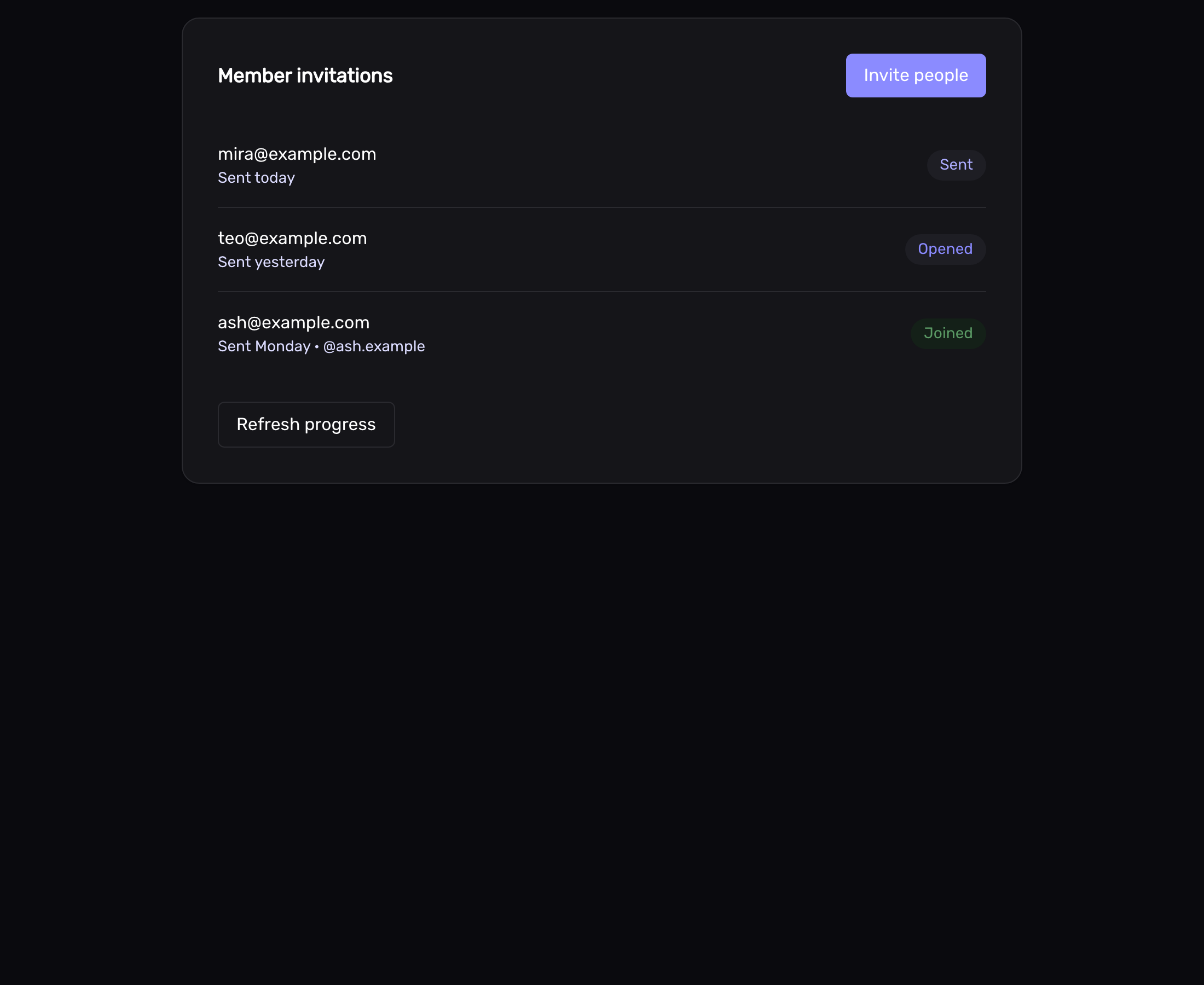The height and width of the screenshot is (985, 1204).
Task: Click the divider below teo's invitation
Action: [601, 292]
